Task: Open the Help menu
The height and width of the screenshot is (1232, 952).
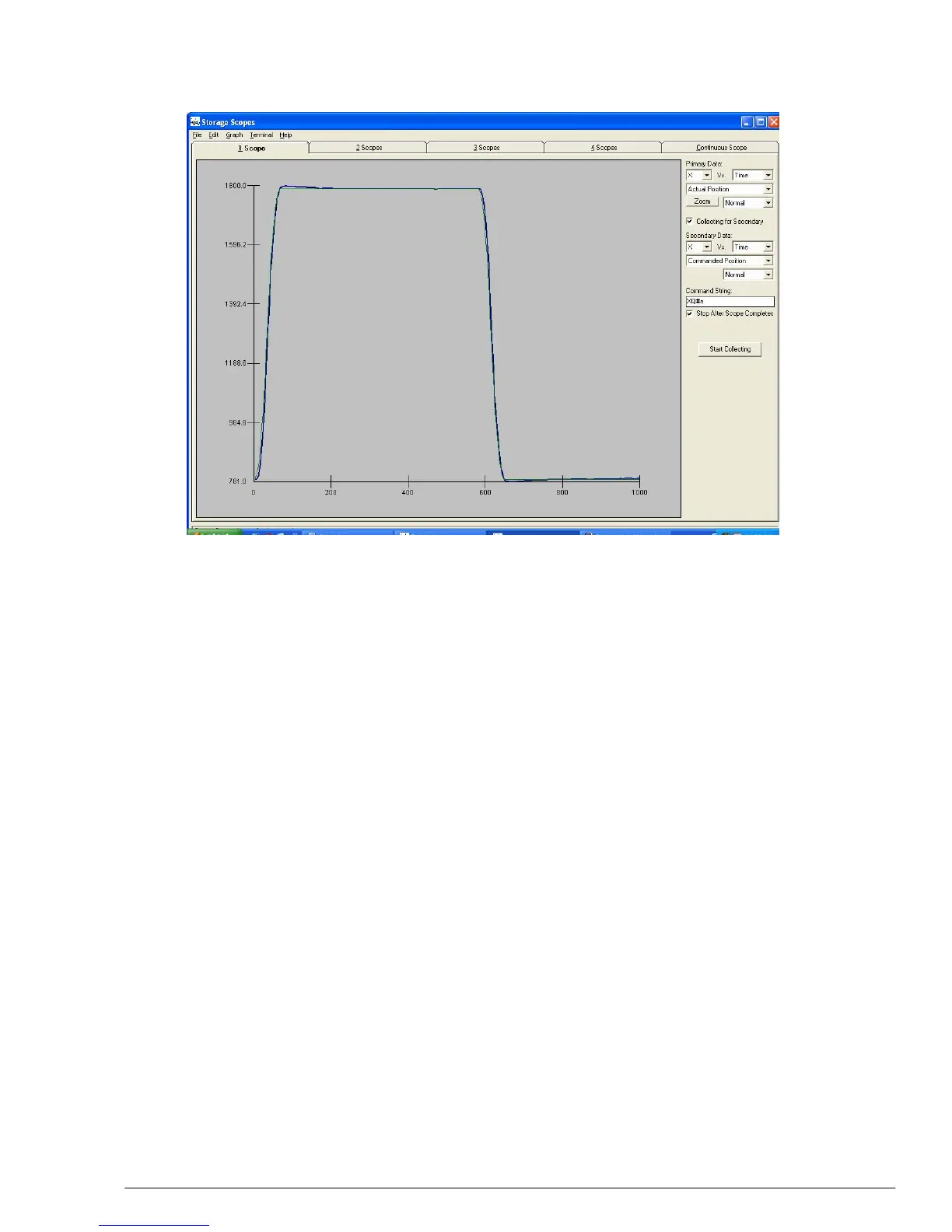Action: pos(285,135)
